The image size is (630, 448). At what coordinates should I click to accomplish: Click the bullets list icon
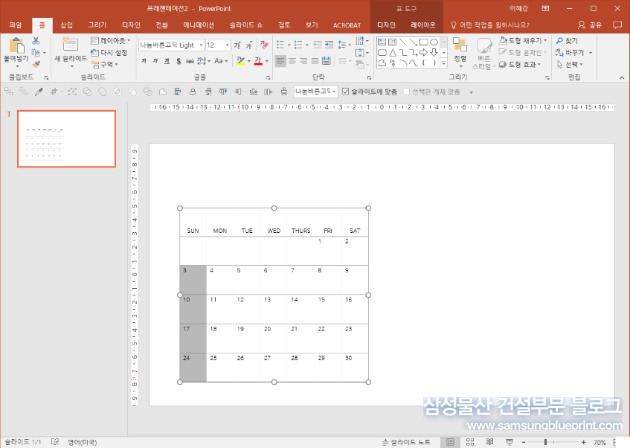pos(280,45)
